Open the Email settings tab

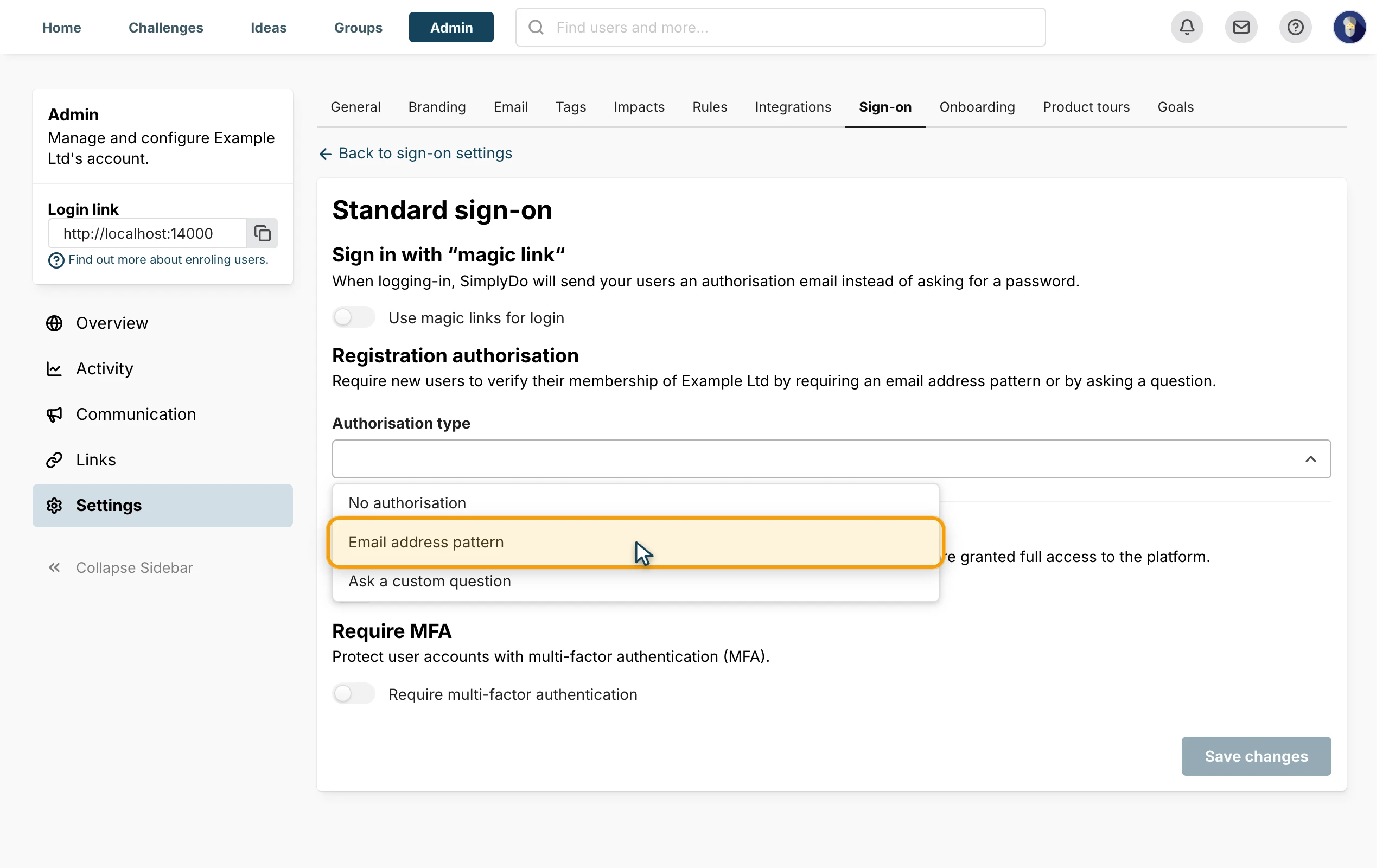click(x=510, y=107)
